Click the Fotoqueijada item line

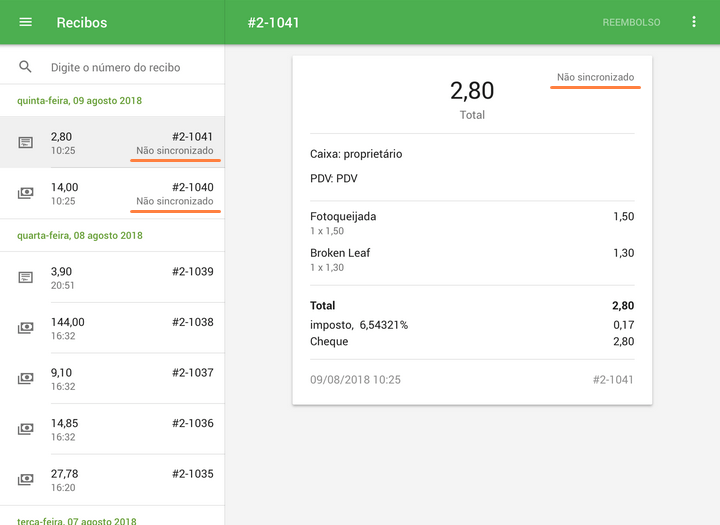click(x=471, y=223)
